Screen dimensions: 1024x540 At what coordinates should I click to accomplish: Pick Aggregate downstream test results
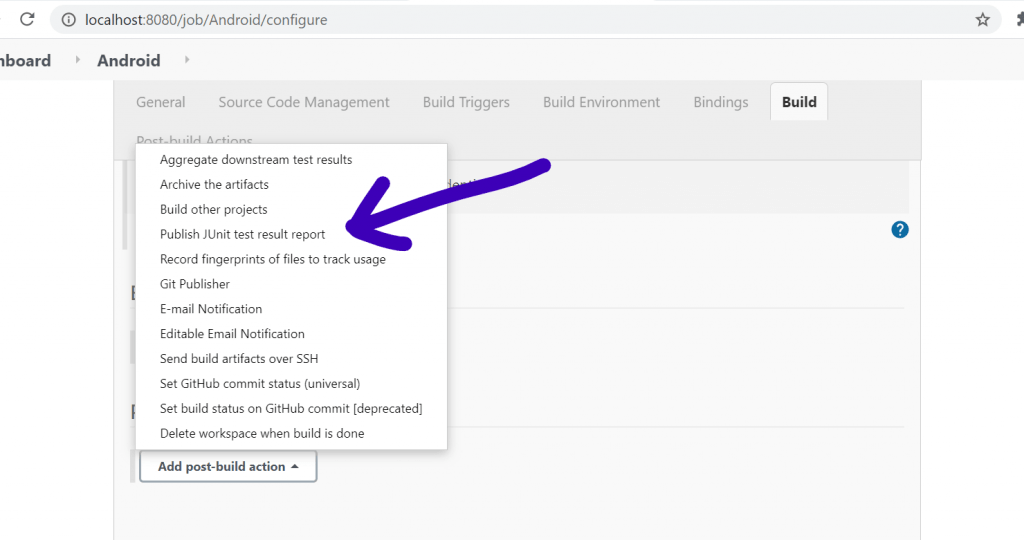[x=256, y=159]
